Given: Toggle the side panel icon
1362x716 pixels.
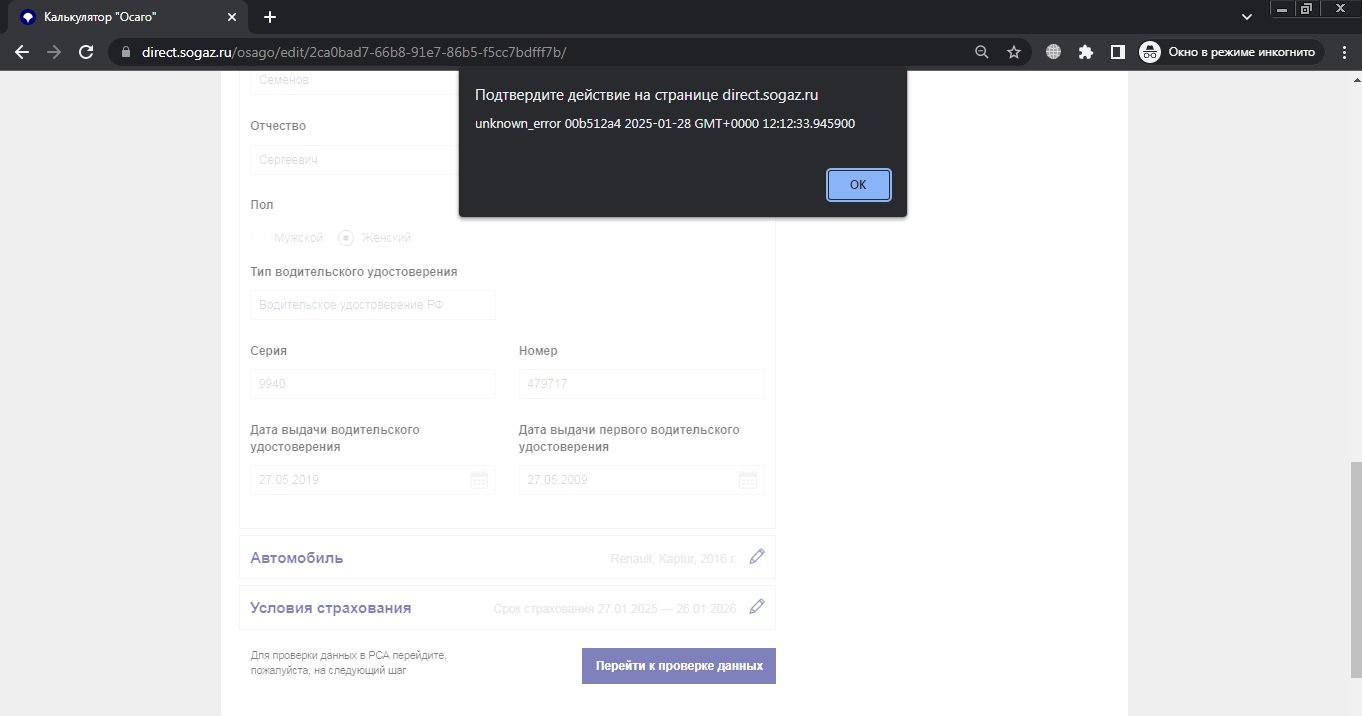Looking at the screenshot, I should (x=1118, y=52).
